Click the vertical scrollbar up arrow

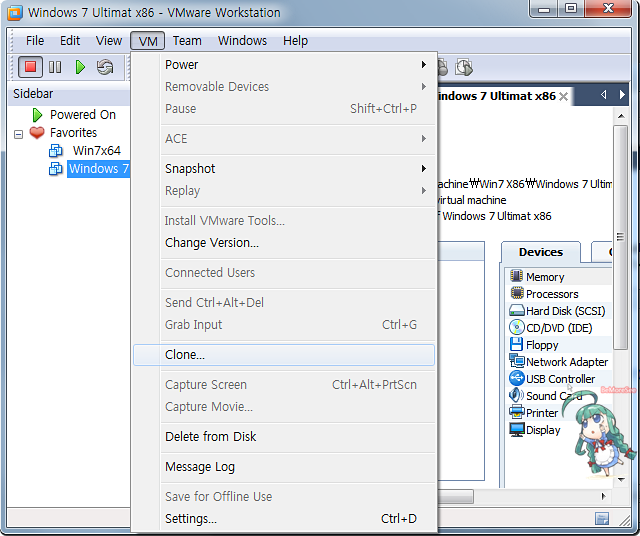(x=621, y=116)
